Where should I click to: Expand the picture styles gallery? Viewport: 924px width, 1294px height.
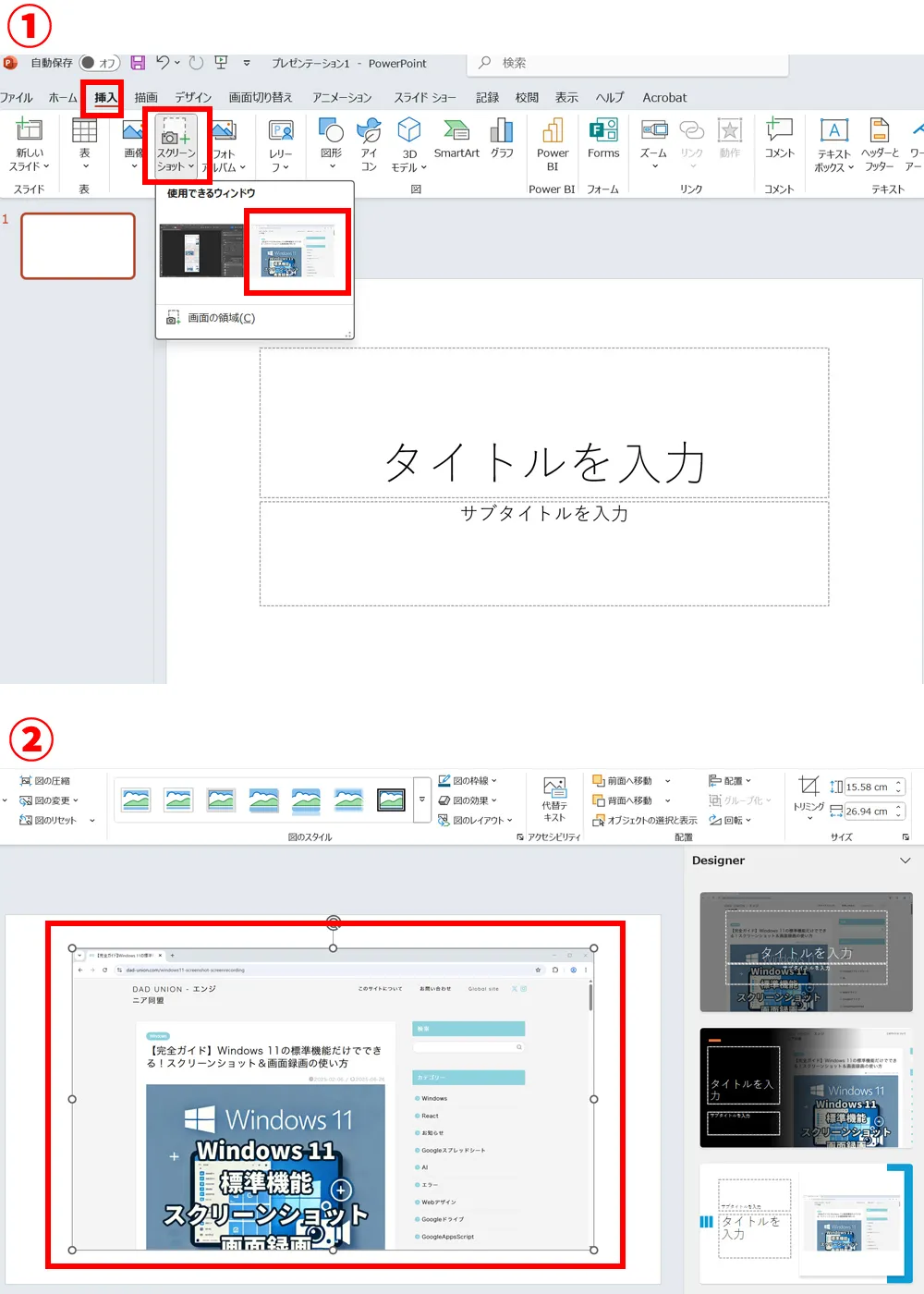422,800
